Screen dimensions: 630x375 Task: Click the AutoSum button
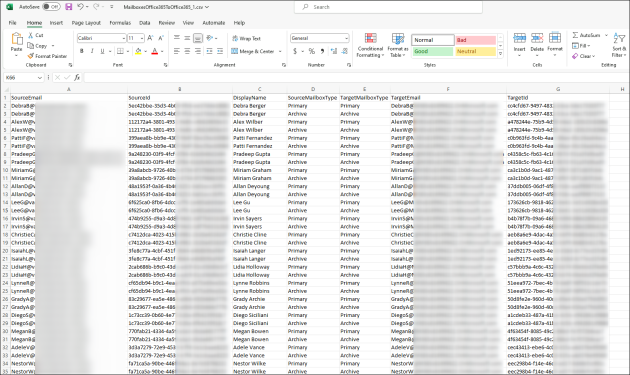586,35
